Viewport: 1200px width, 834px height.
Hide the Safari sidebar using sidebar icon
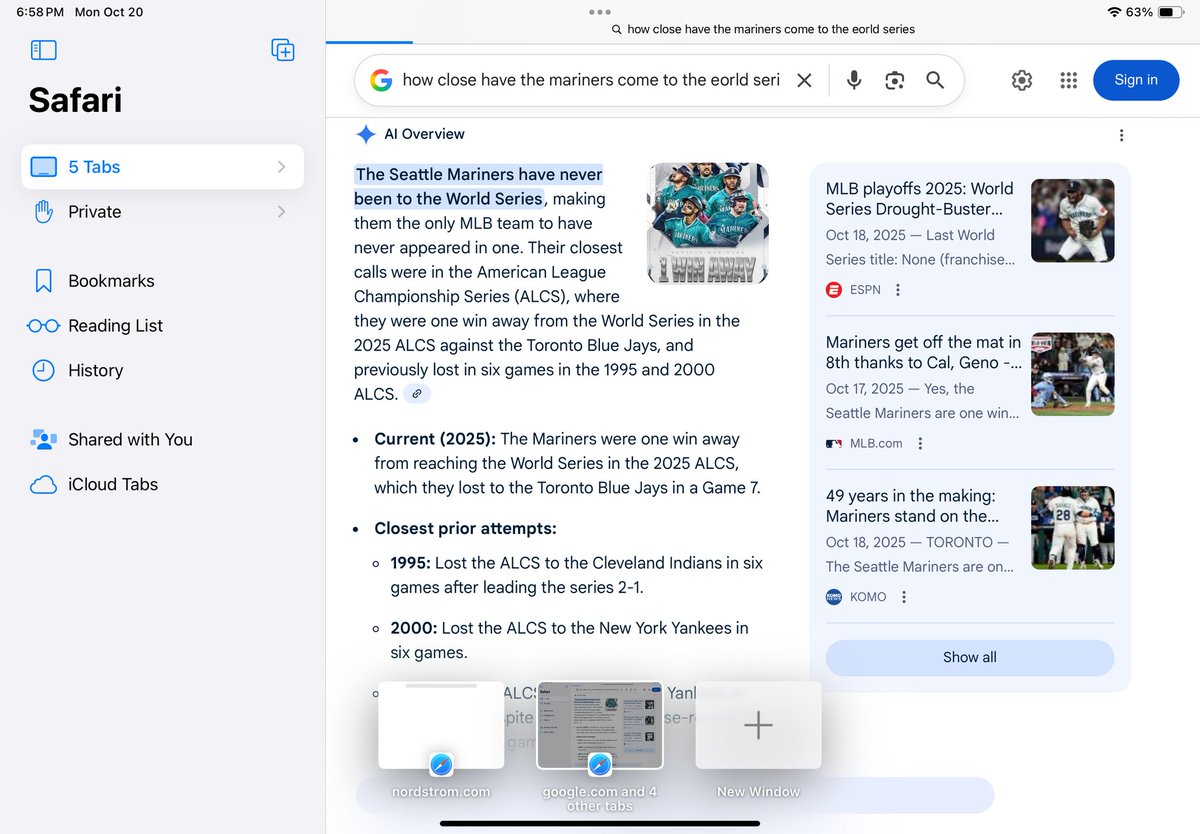(x=44, y=50)
